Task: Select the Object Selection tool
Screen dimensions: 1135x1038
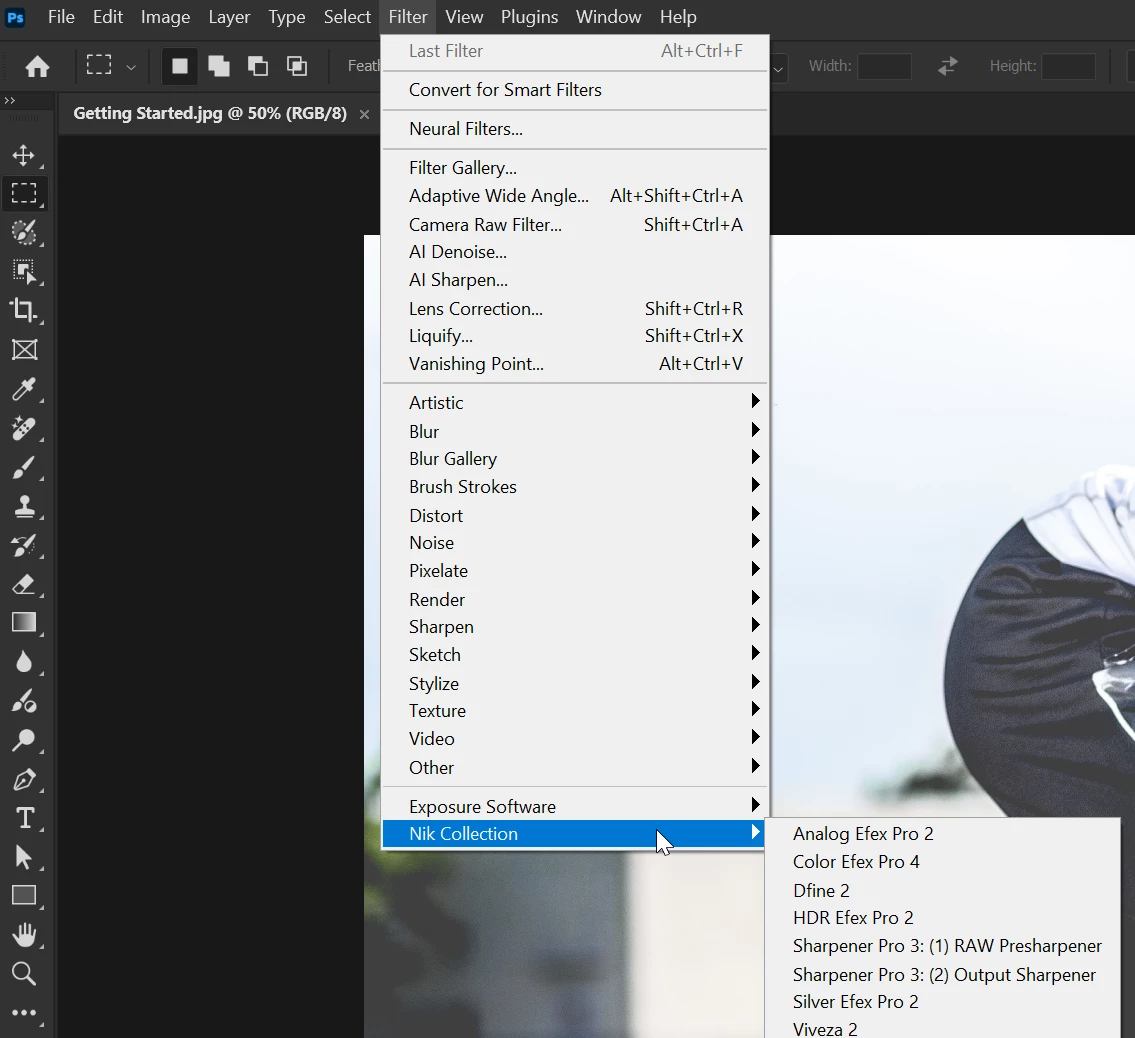Action: point(24,271)
